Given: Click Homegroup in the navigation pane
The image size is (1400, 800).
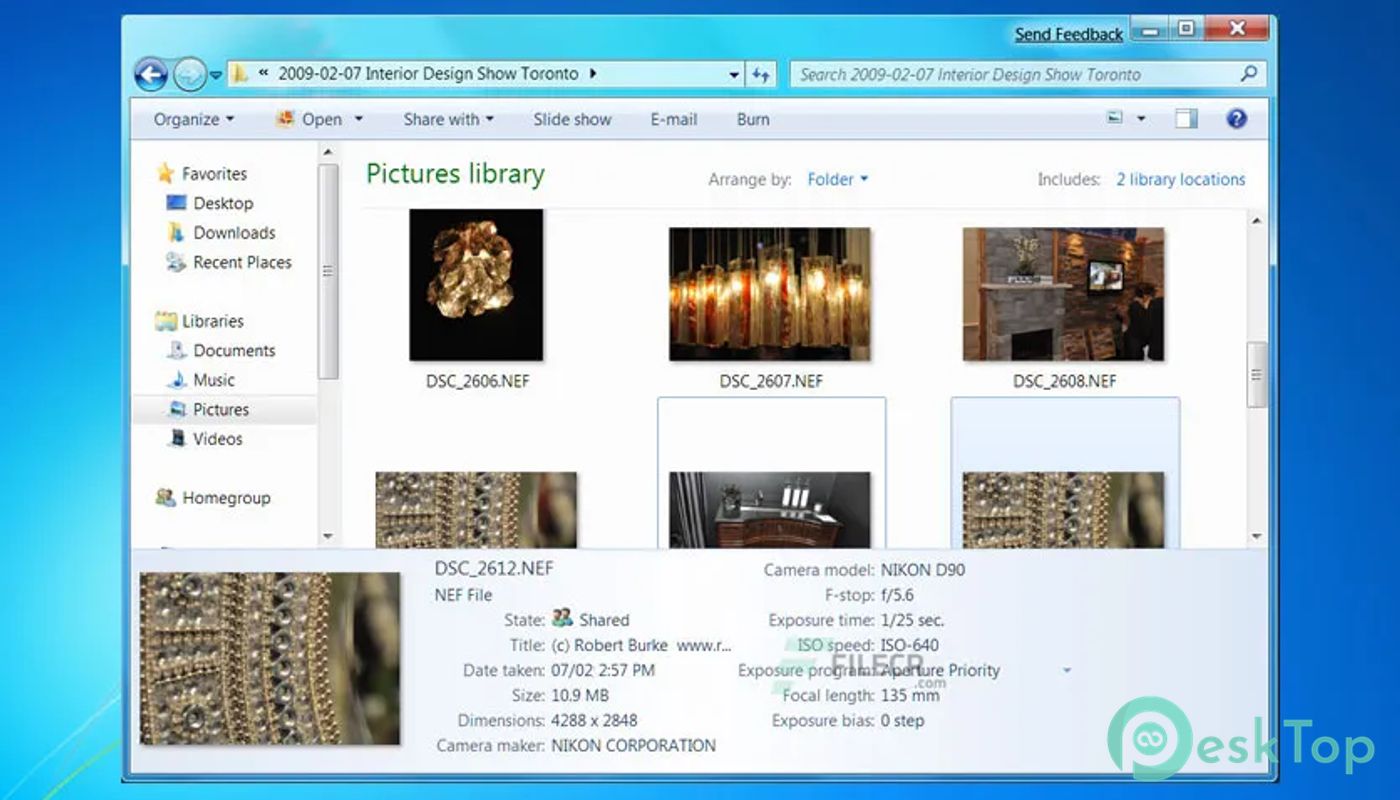Looking at the screenshot, I should [x=225, y=498].
